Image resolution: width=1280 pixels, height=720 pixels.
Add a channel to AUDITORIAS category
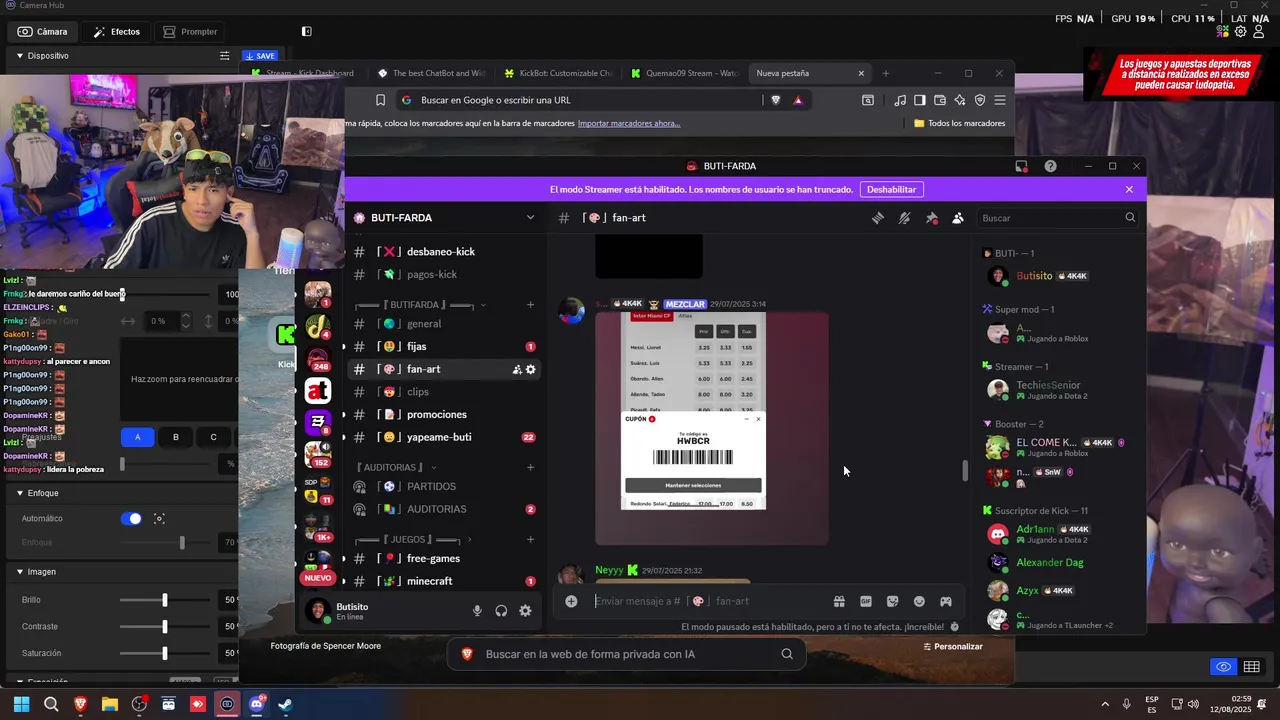click(x=530, y=467)
